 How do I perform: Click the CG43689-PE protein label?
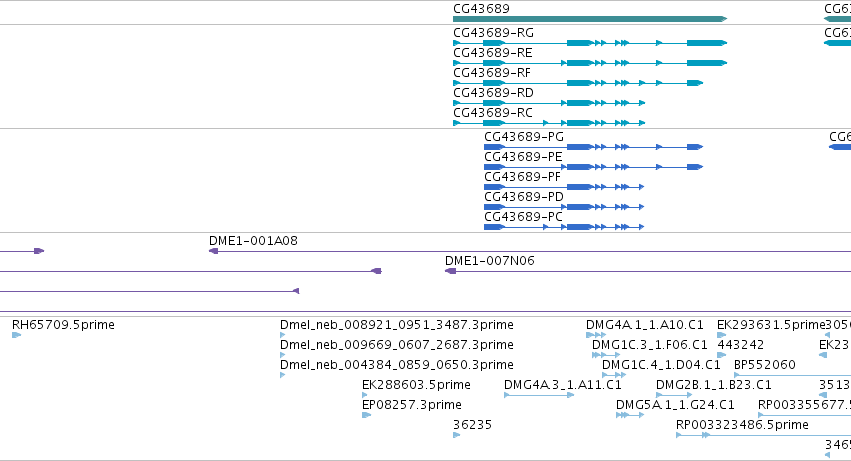pyautogui.click(x=523, y=157)
